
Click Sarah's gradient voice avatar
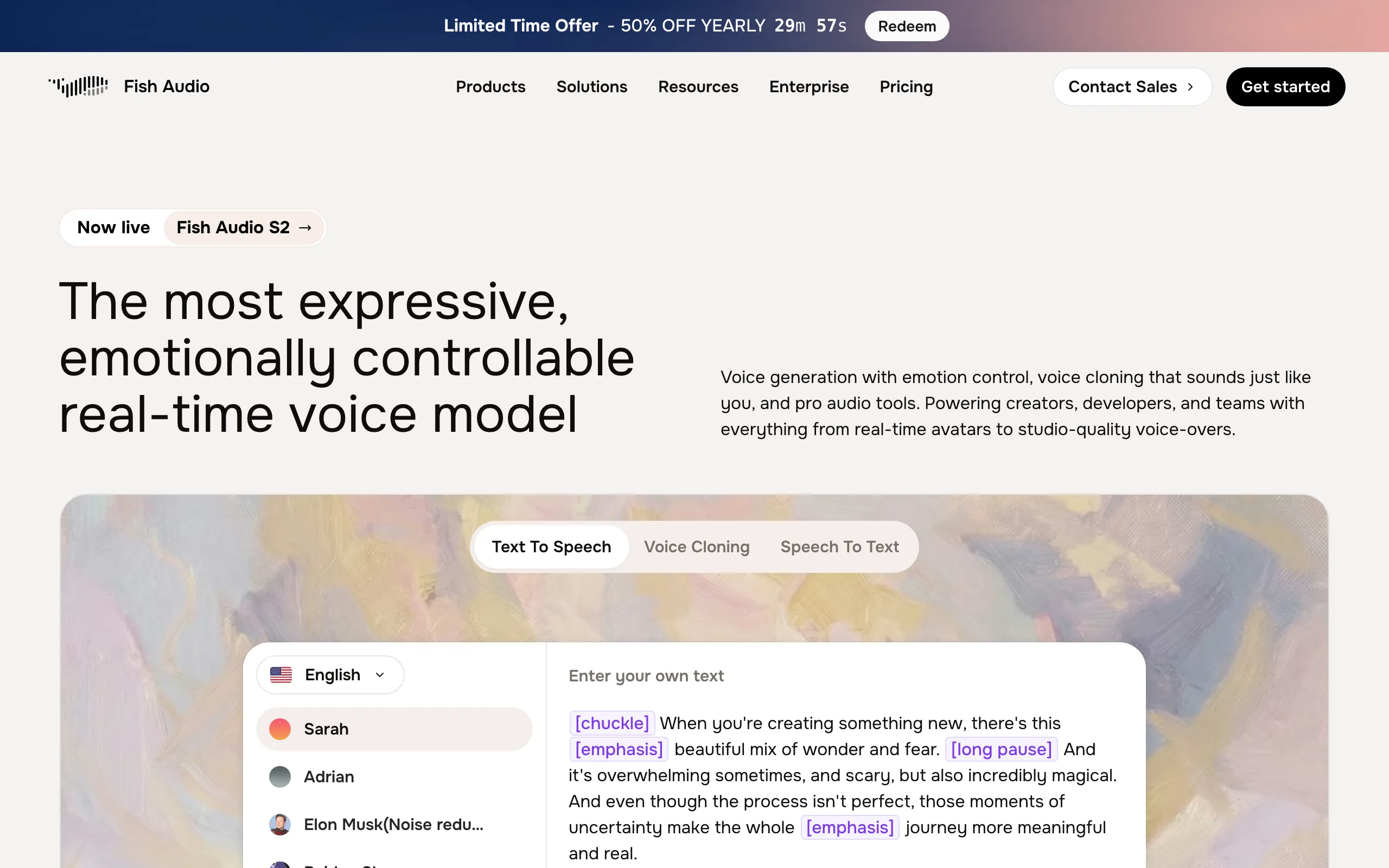coord(280,729)
